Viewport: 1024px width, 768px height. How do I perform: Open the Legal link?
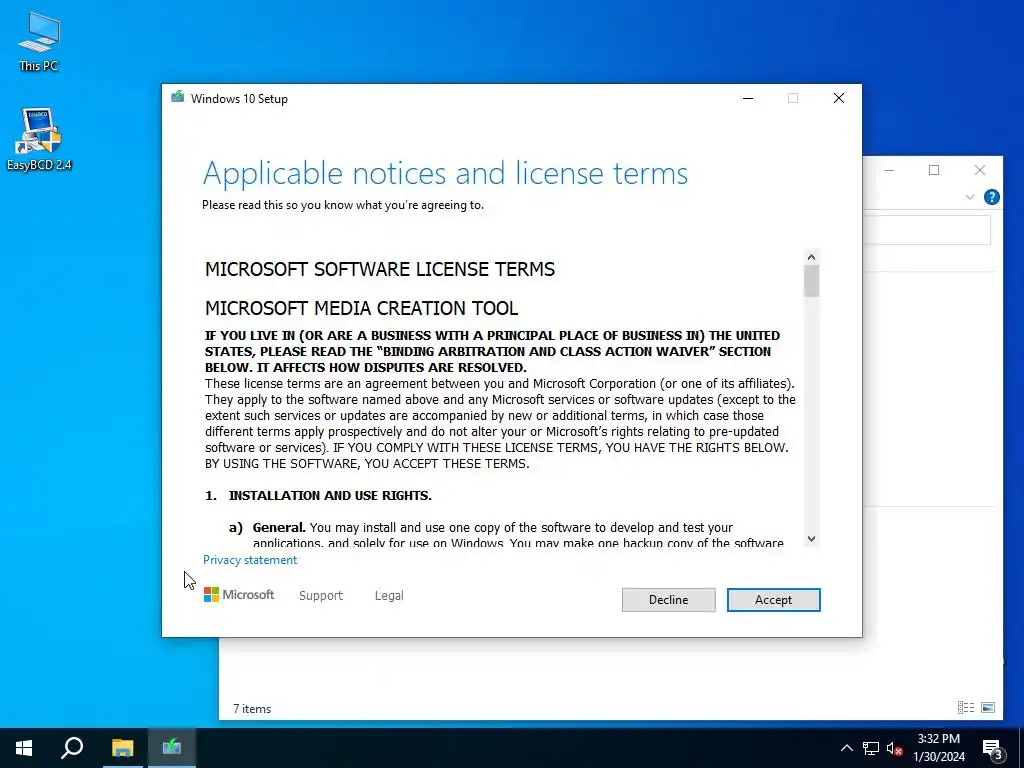pyautogui.click(x=389, y=596)
